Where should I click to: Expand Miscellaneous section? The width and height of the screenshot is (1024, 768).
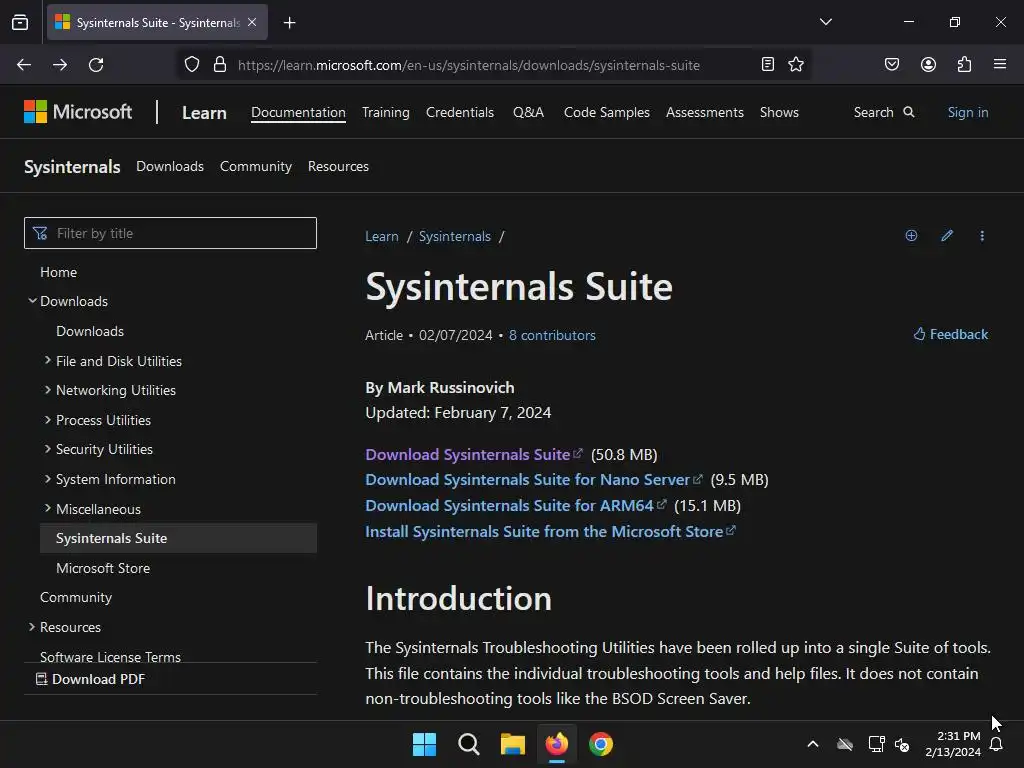[x=48, y=508]
